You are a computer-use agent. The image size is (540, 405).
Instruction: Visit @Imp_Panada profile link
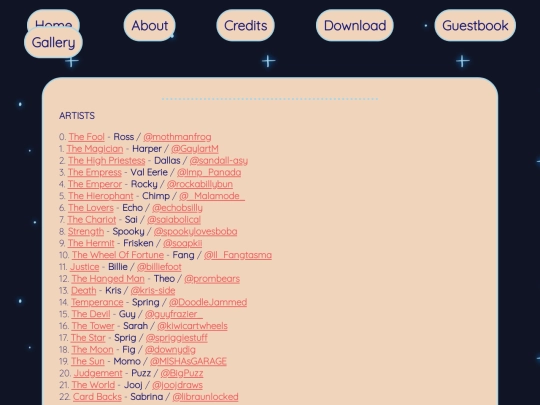[209, 172]
